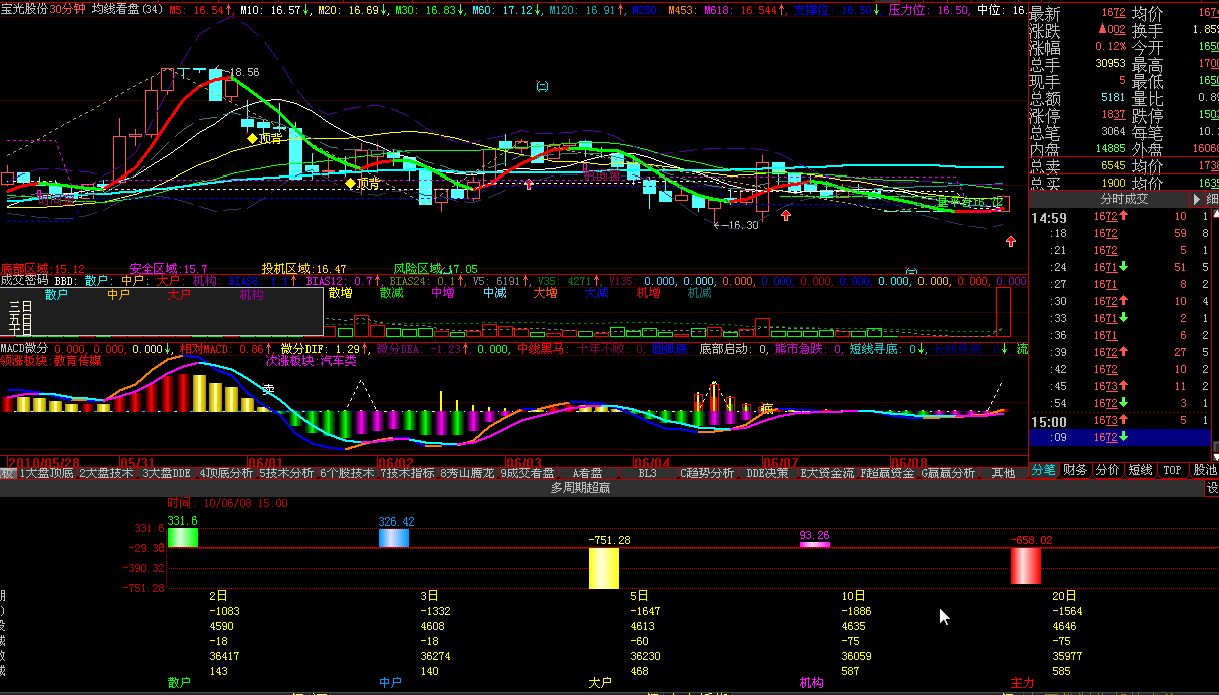This screenshot has height=695, width=1219.
Task: Open 4顶底分析 tab
Action: [227, 473]
